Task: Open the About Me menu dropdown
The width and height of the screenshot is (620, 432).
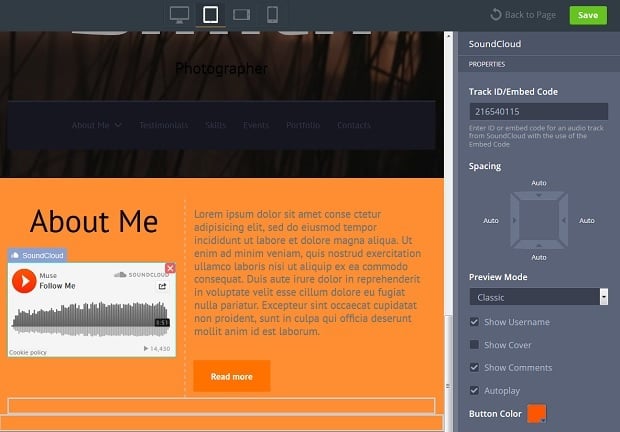Action: pyautogui.click(x=97, y=125)
